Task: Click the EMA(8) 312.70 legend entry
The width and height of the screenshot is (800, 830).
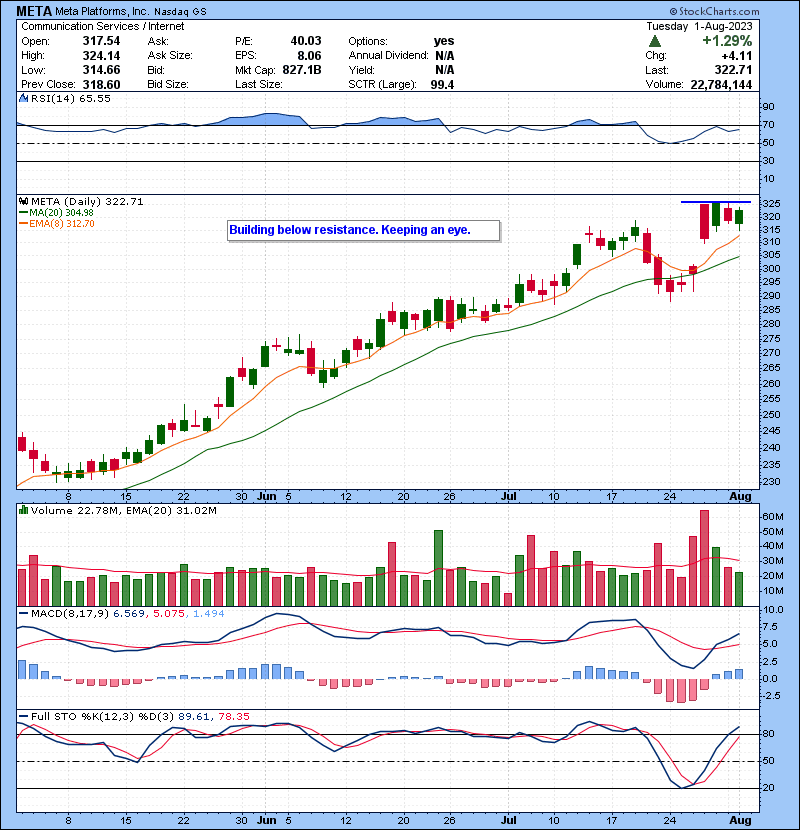Action: click(x=57, y=224)
